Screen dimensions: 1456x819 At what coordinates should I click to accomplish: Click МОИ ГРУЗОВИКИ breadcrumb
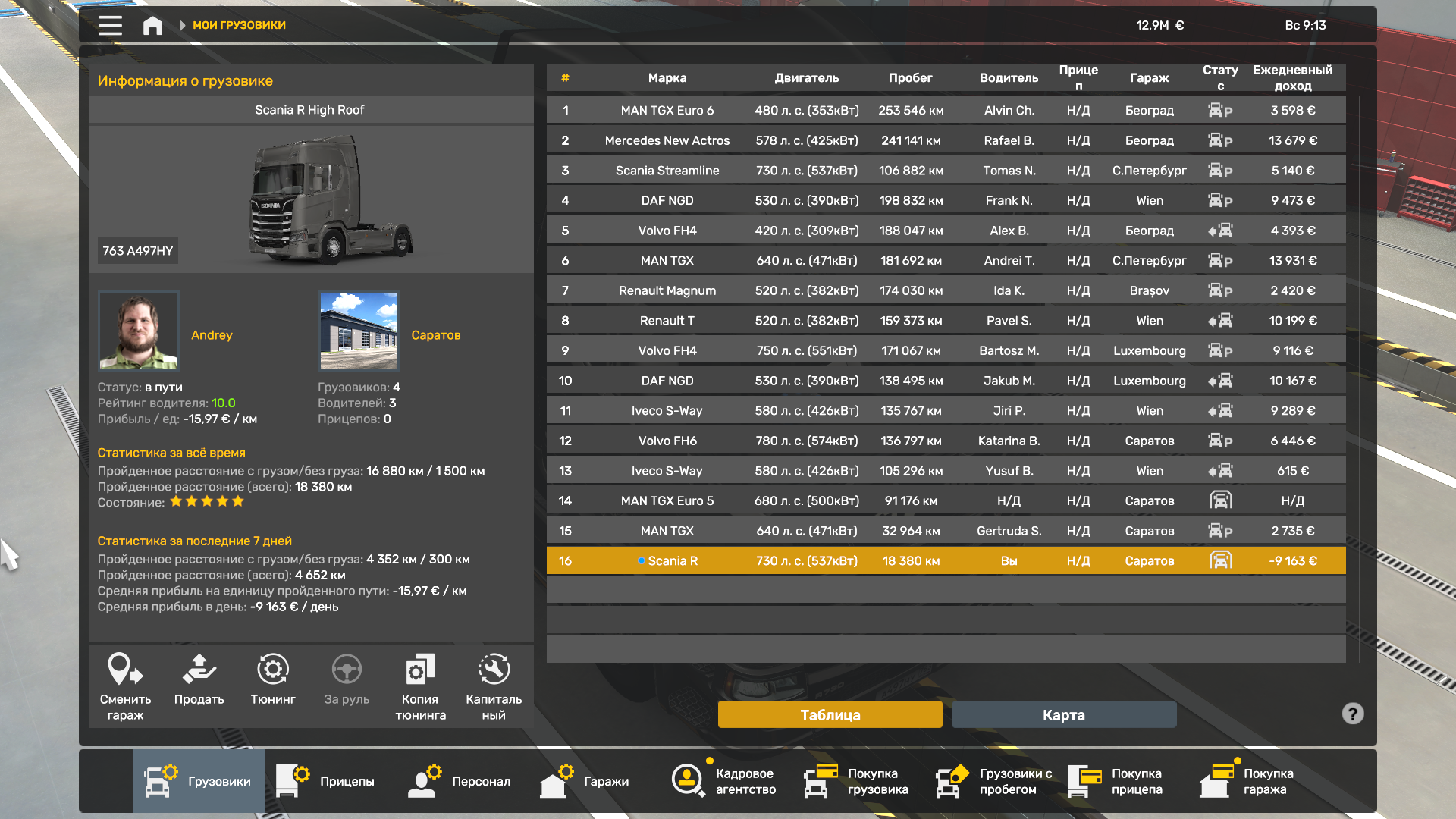pyautogui.click(x=239, y=25)
